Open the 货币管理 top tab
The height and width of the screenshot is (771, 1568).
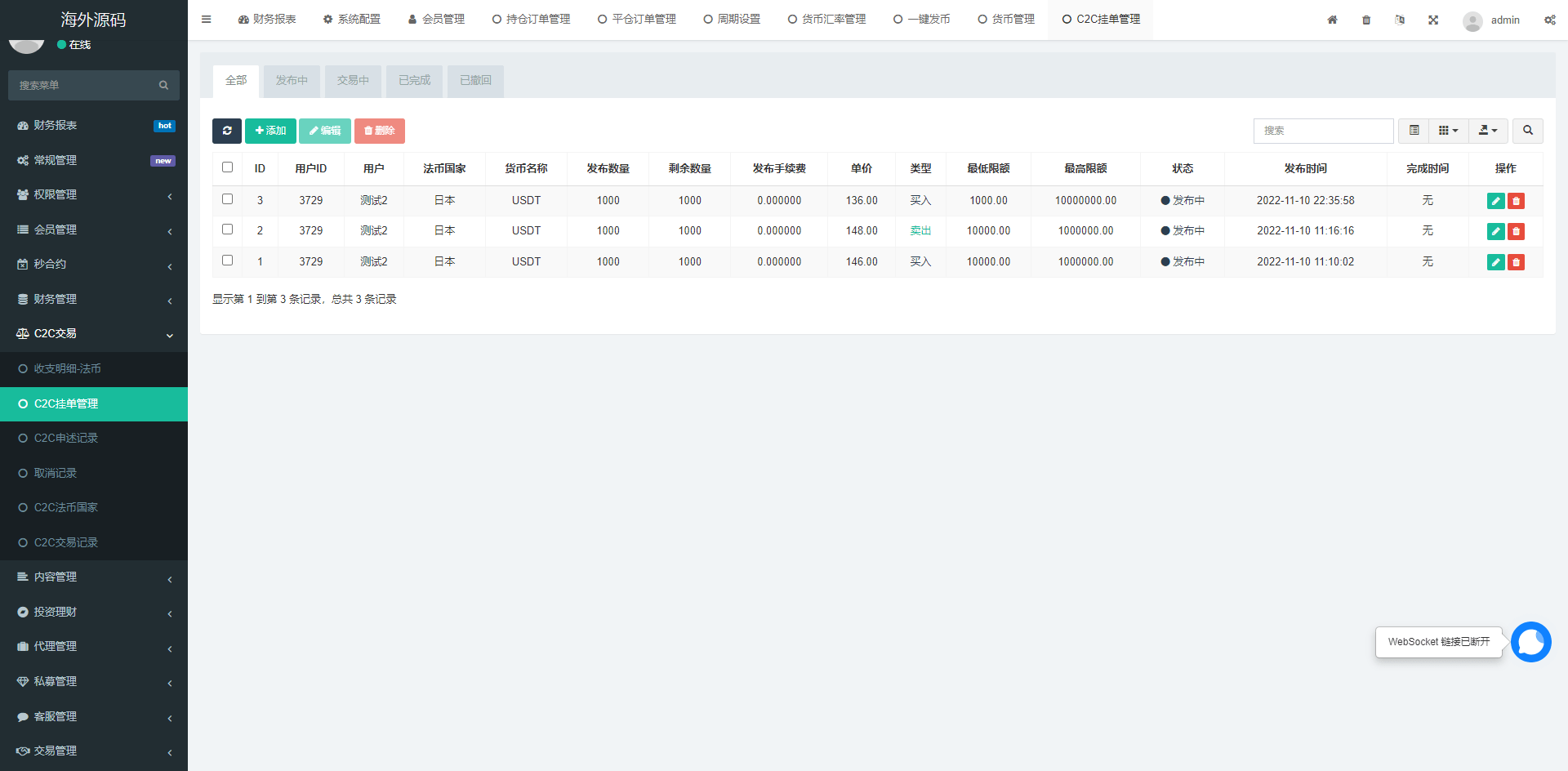tap(1006, 20)
